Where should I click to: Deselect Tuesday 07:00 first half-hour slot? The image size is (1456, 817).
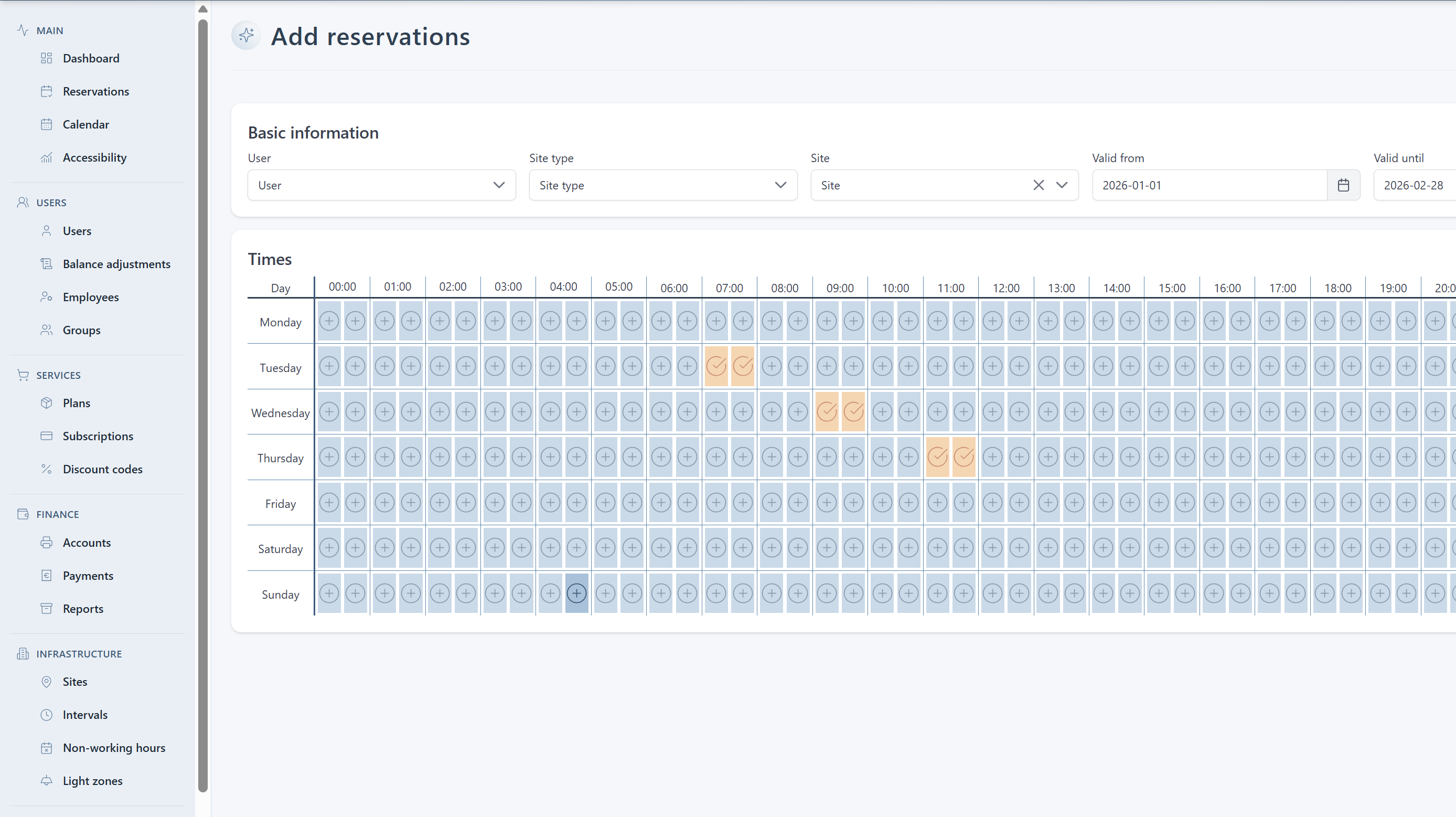tap(716, 366)
